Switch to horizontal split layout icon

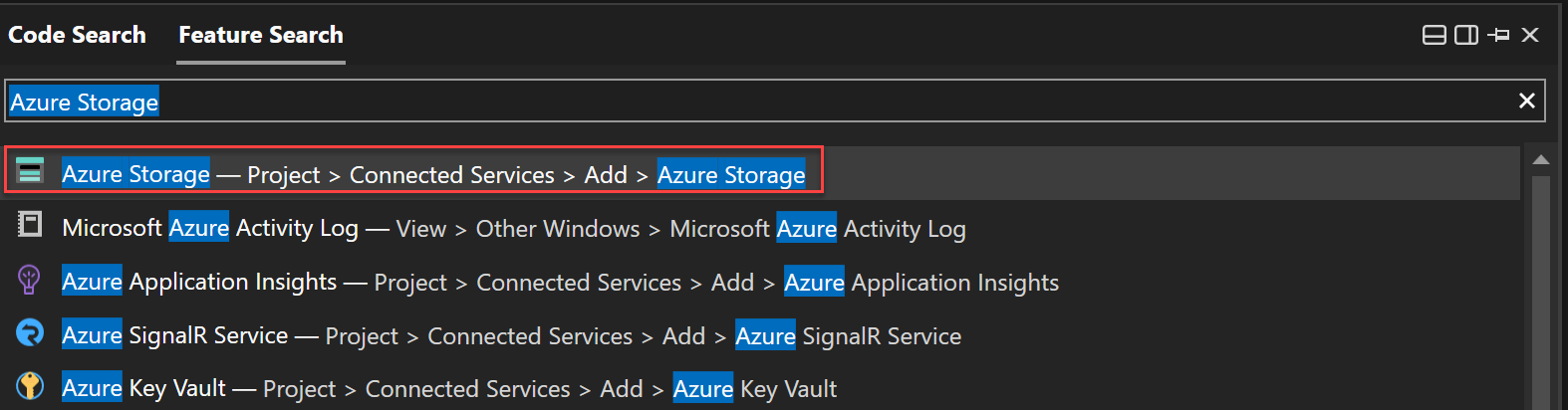coord(1435,36)
